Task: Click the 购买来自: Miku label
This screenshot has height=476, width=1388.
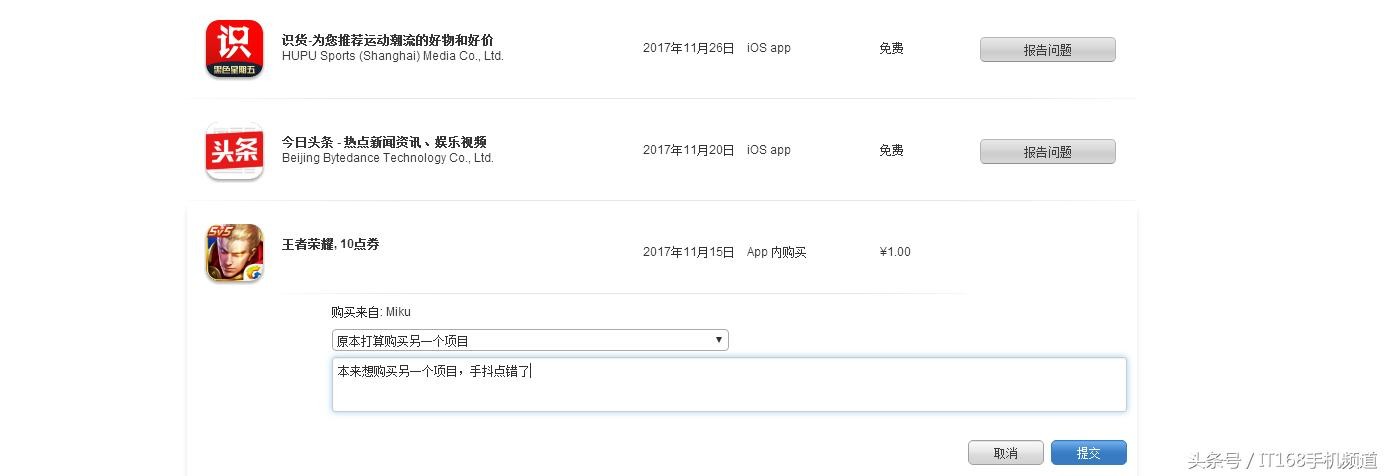Action: (x=371, y=312)
